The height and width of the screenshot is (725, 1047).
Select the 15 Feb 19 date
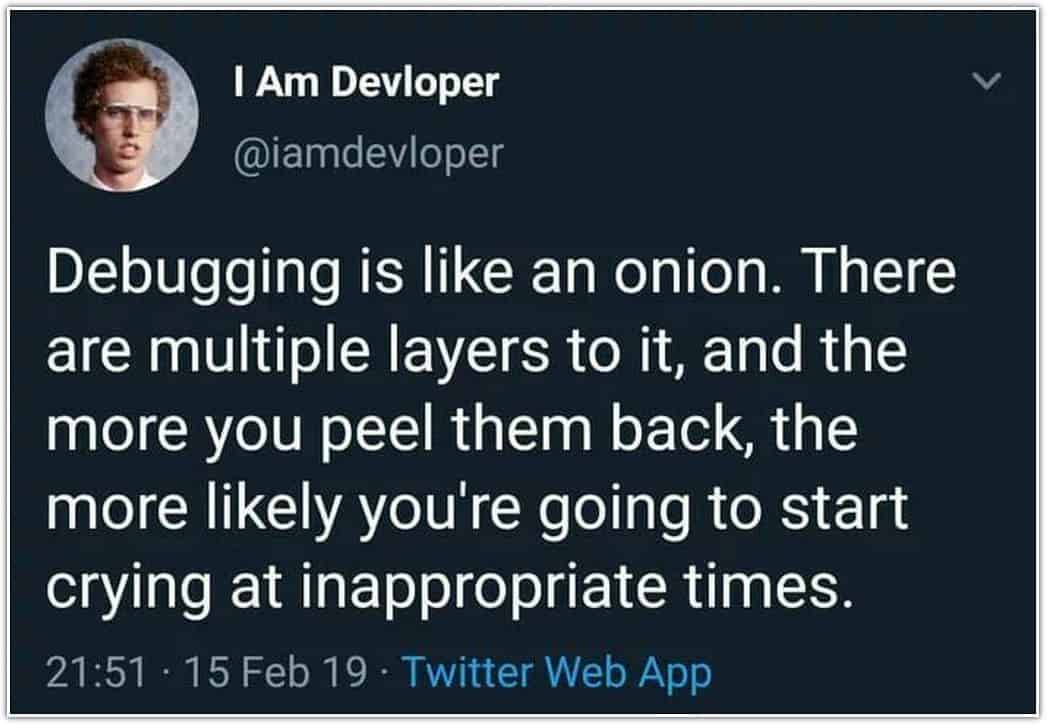[x=274, y=672]
